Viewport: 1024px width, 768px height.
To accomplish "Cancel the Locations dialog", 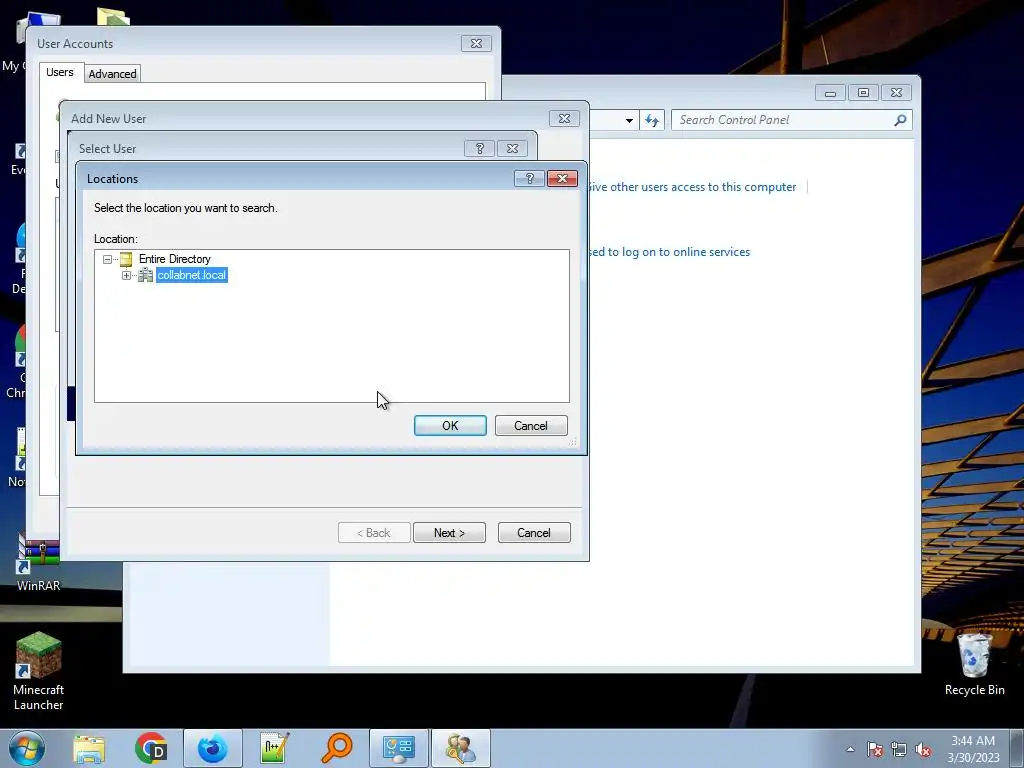I will pyautogui.click(x=531, y=426).
